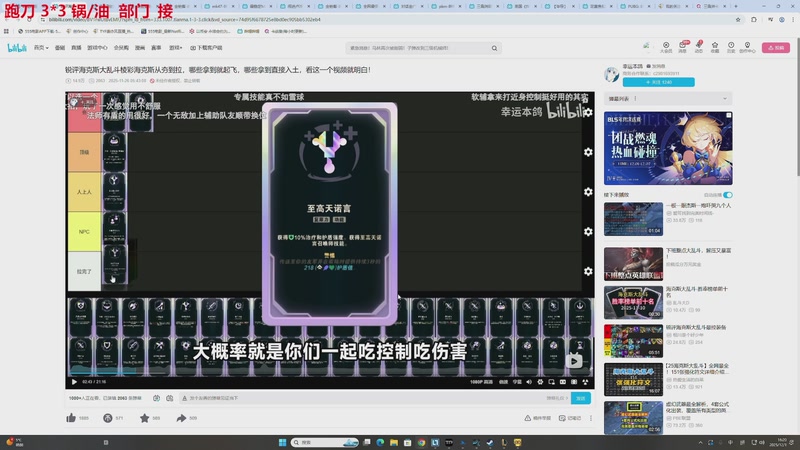Open Chrome from the taskbar
Viewport: 800px width, 450px height.
(x=421, y=442)
